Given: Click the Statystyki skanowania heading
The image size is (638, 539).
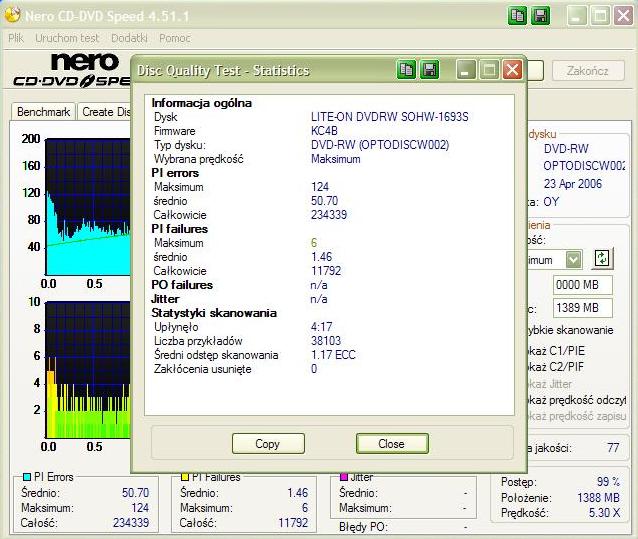Looking at the screenshot, I should 214,313.
